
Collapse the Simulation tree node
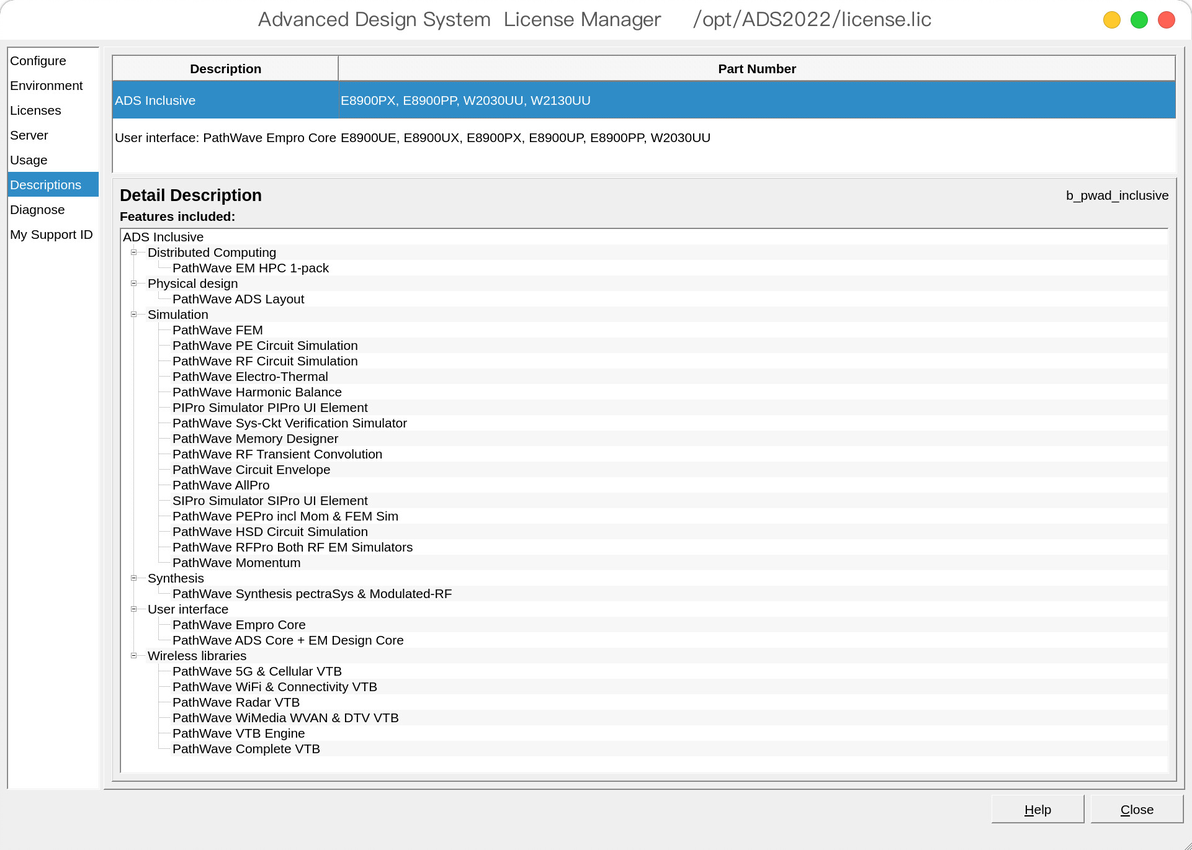(134, 315)
